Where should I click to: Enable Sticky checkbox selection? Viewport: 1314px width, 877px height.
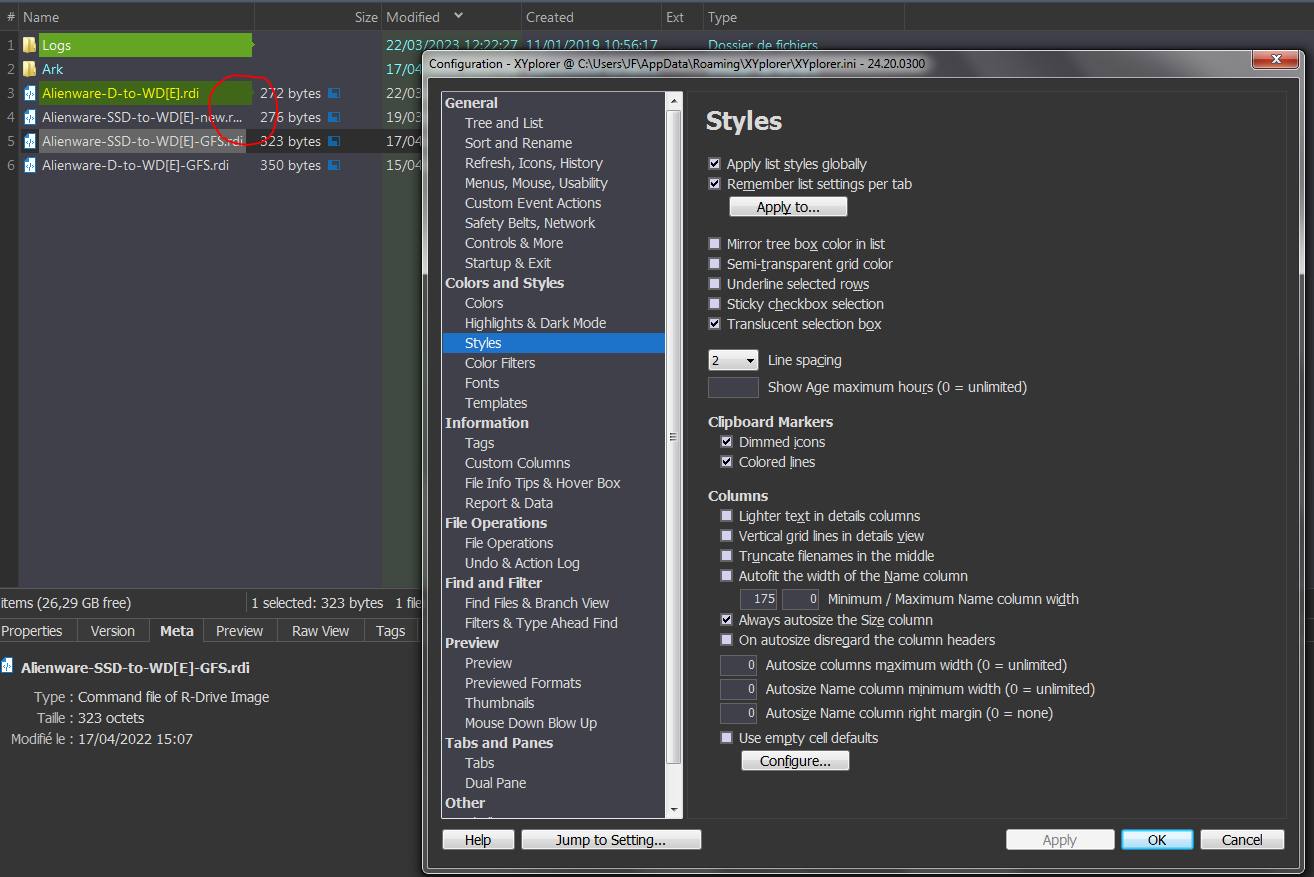714,304
